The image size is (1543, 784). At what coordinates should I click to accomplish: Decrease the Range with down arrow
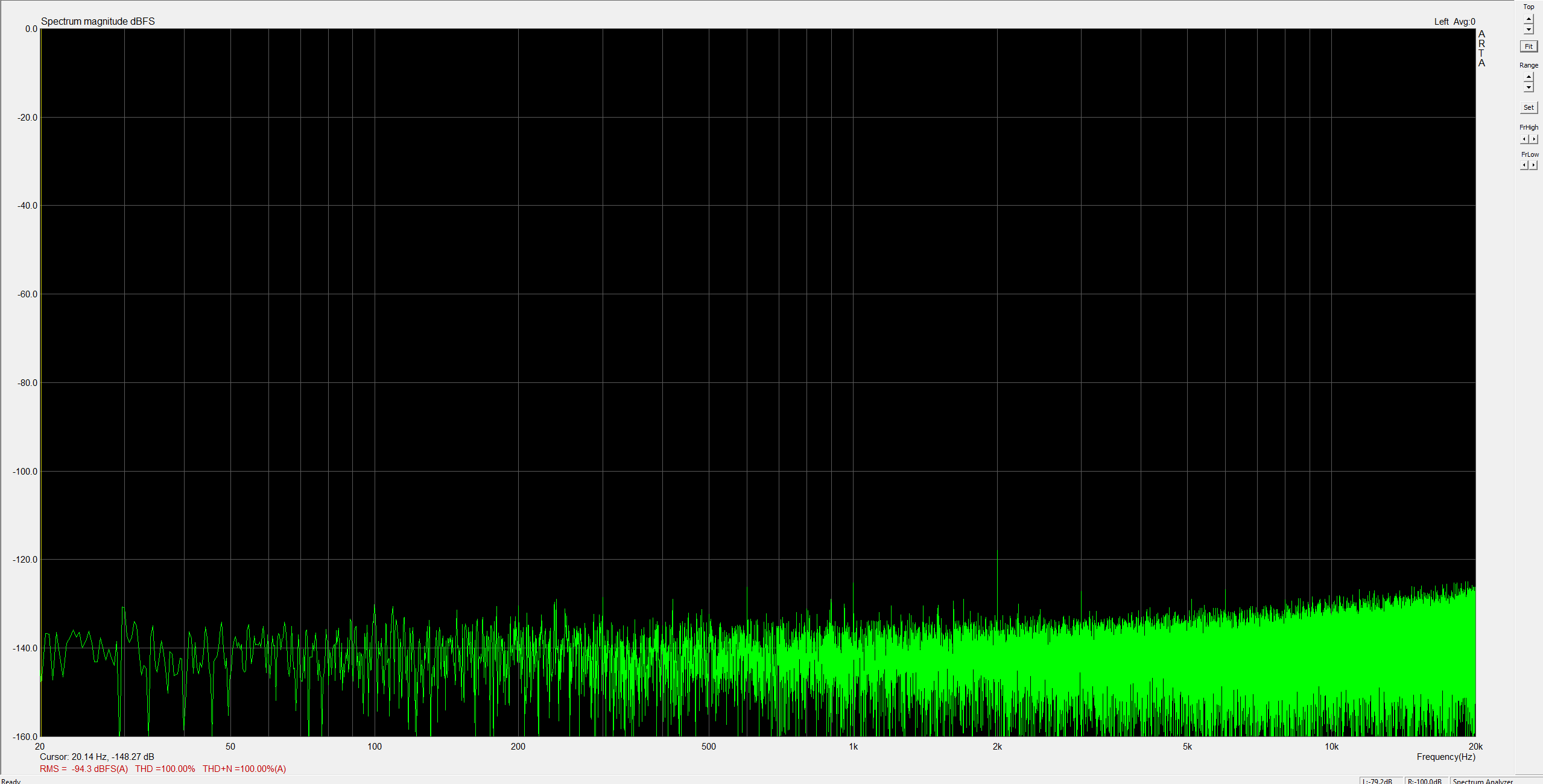1528,87
